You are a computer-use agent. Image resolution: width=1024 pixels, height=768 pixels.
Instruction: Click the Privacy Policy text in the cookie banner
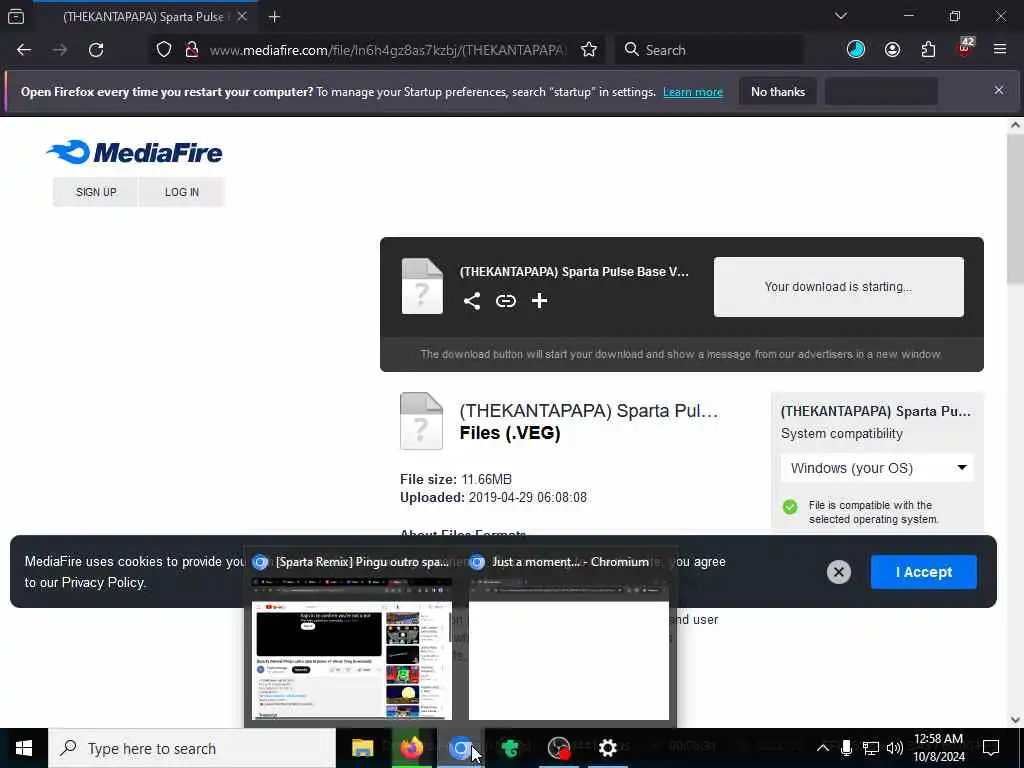pos(102,583)
